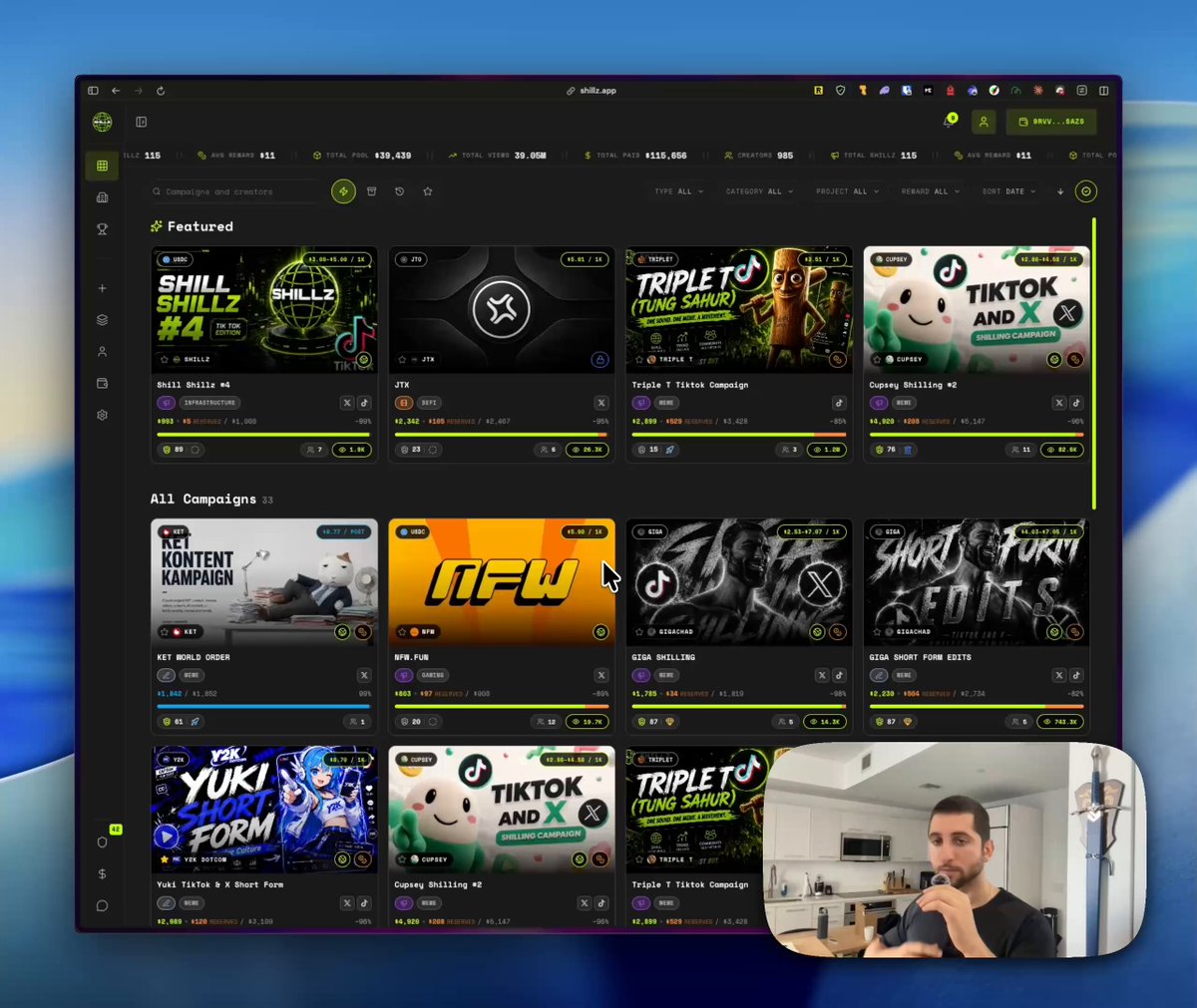Screen dimensions: 1197x1008
Task: Reload the browser page
Action: coord(161,91)
